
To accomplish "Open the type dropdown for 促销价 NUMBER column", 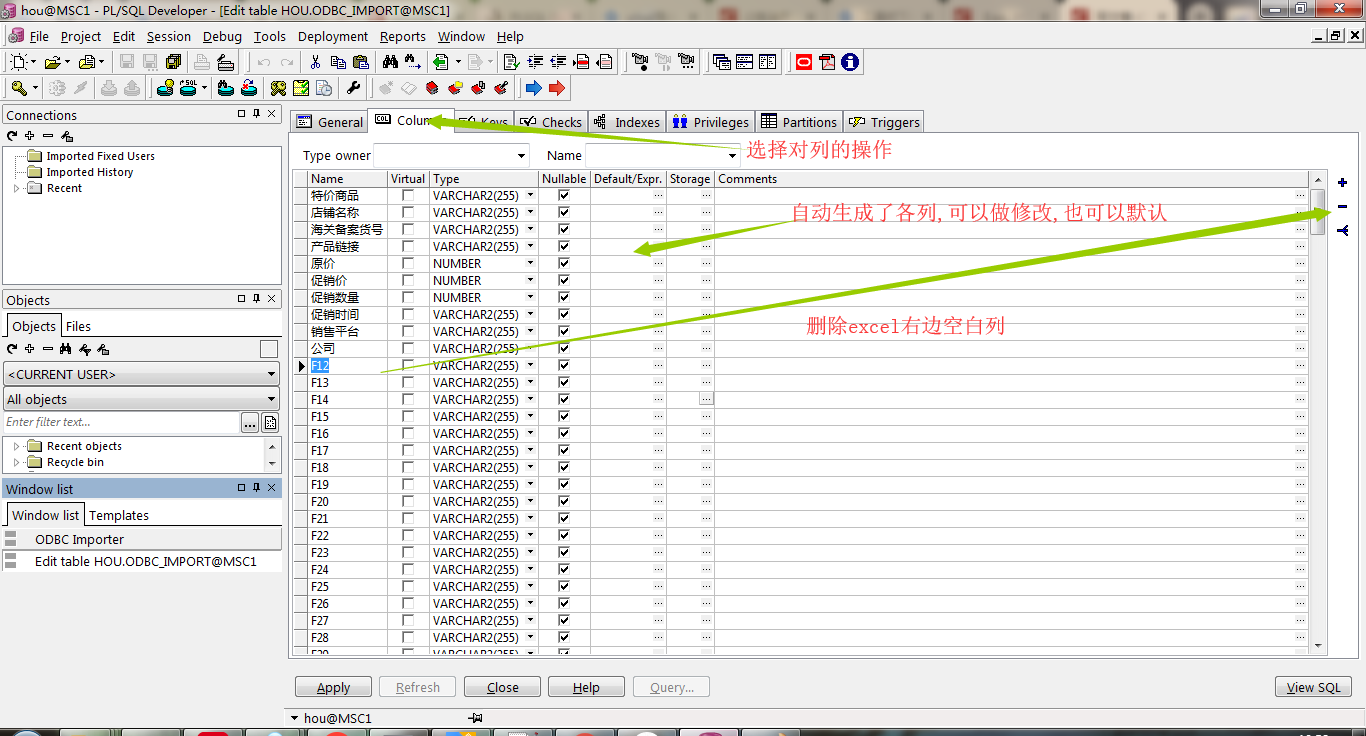I will [x=528, y=280].
